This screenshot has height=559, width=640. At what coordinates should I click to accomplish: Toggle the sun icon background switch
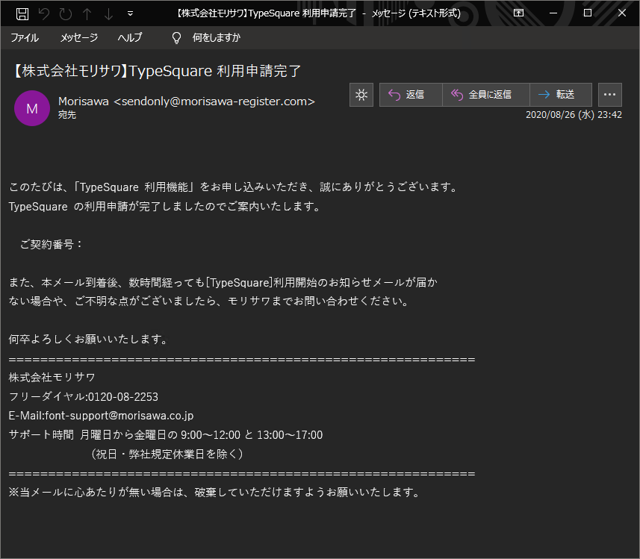(361, 95)
